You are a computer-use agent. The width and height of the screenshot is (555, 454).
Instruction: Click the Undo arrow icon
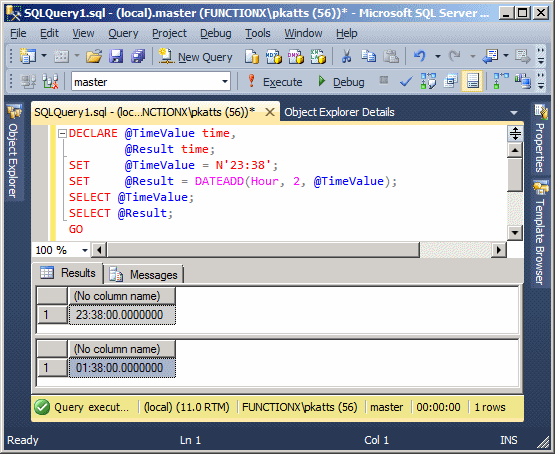[x=420, y=56]
